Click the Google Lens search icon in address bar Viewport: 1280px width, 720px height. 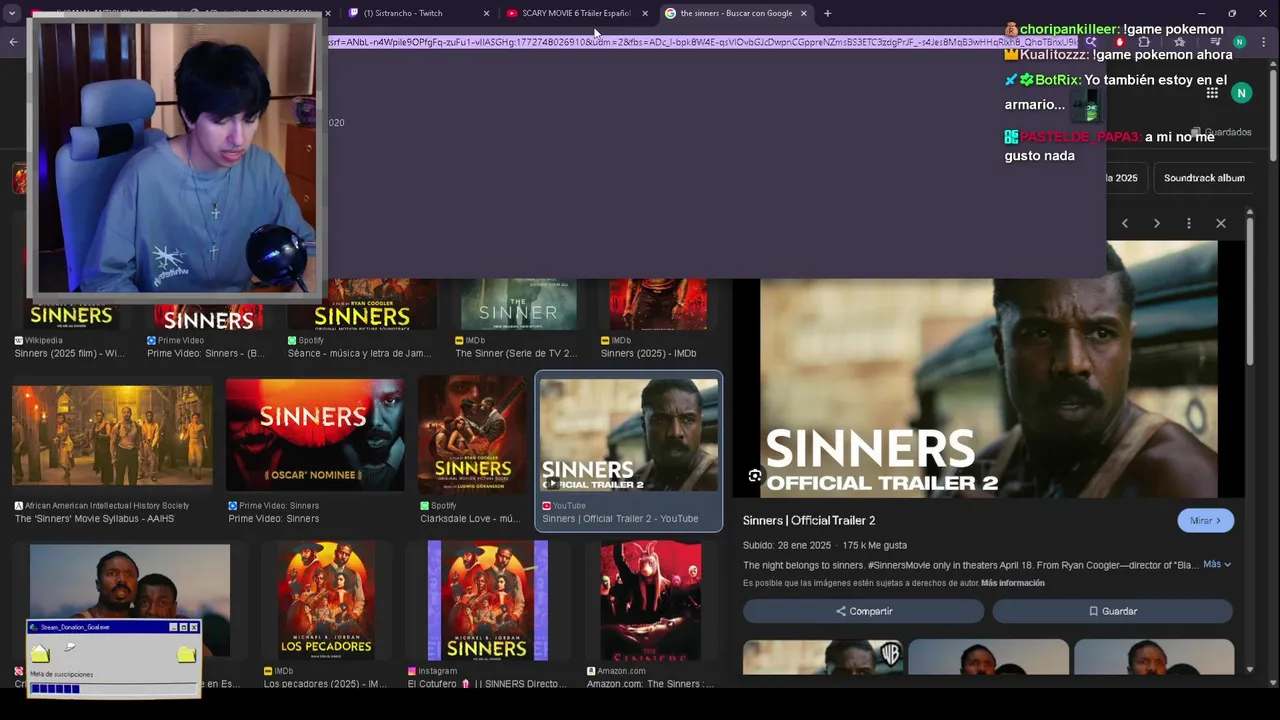[x=1091, y=42]
